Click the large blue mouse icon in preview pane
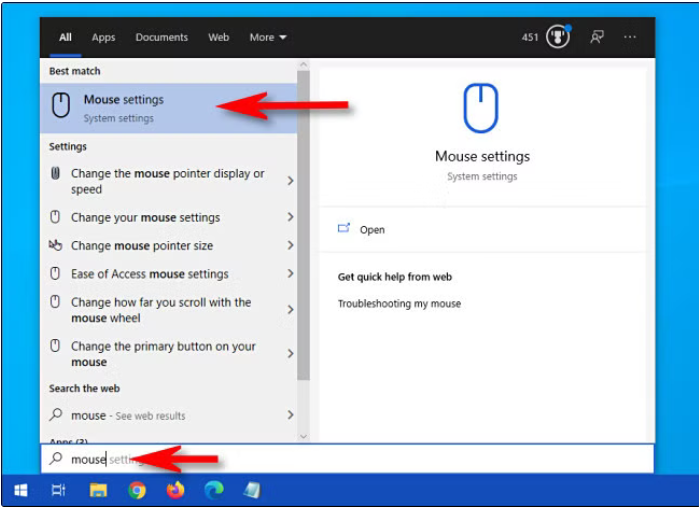The width and height of the screenshot is (699, 511). (x=481, y=108)
